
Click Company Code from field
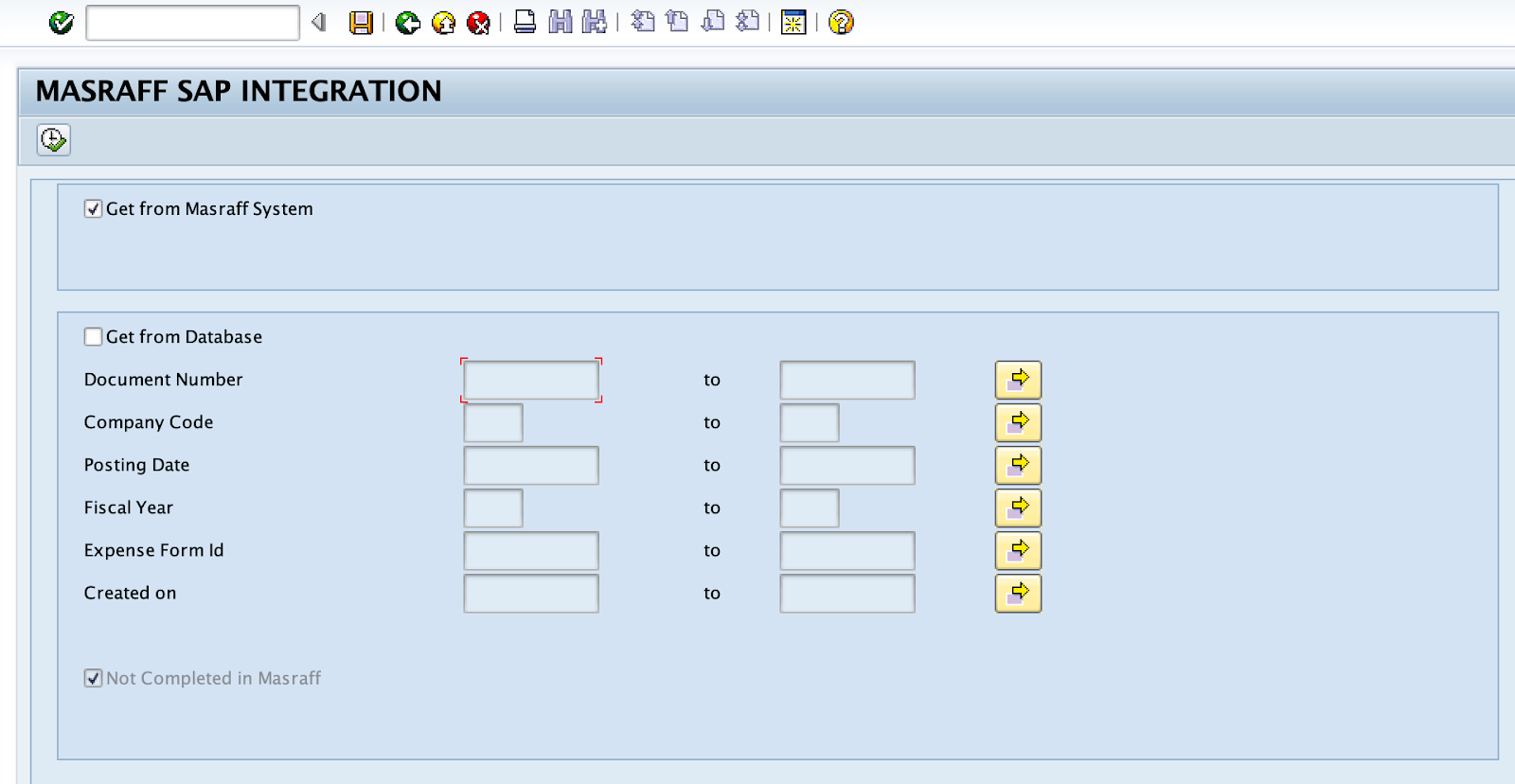coord(493,423)
